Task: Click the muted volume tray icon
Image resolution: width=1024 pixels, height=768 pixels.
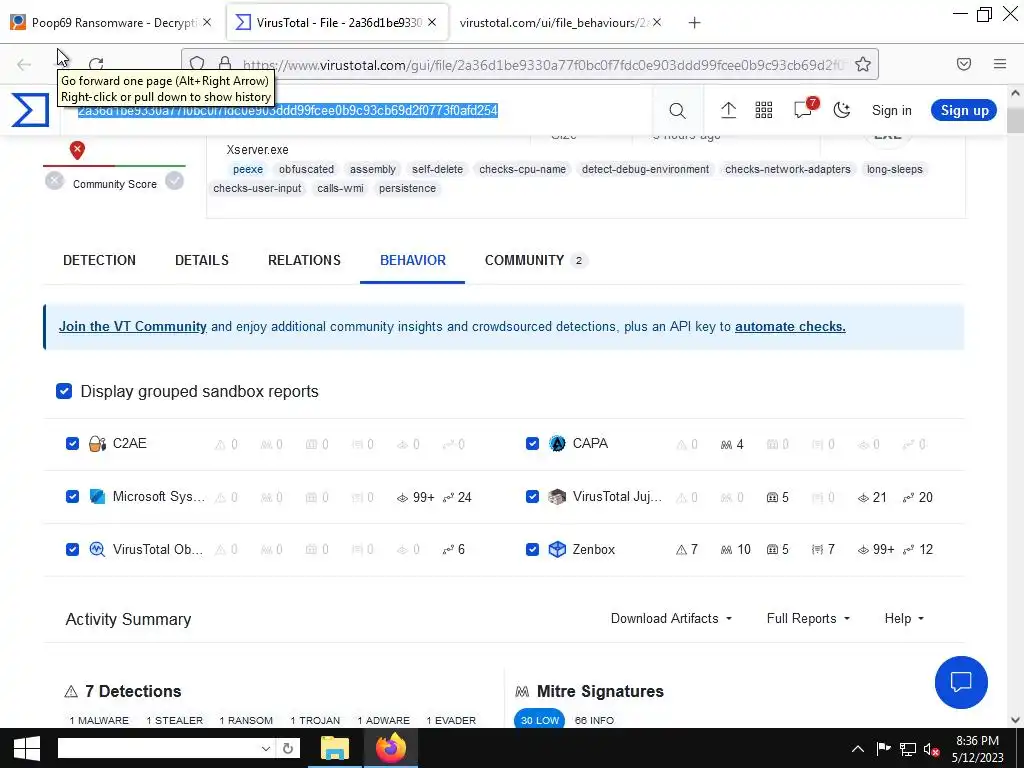Action: (932, 749)
